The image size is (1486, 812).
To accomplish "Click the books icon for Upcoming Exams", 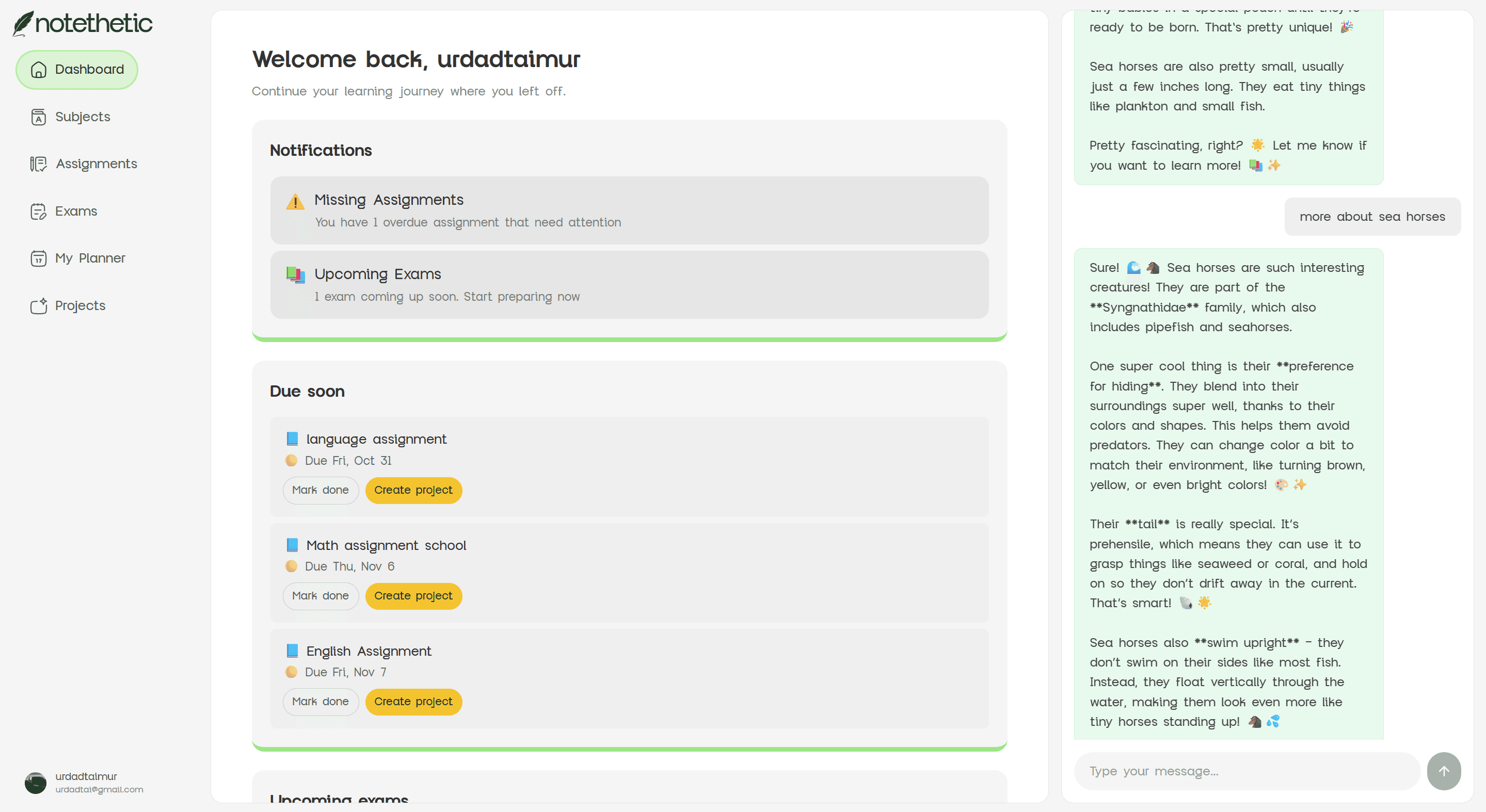I will (295, 275).
